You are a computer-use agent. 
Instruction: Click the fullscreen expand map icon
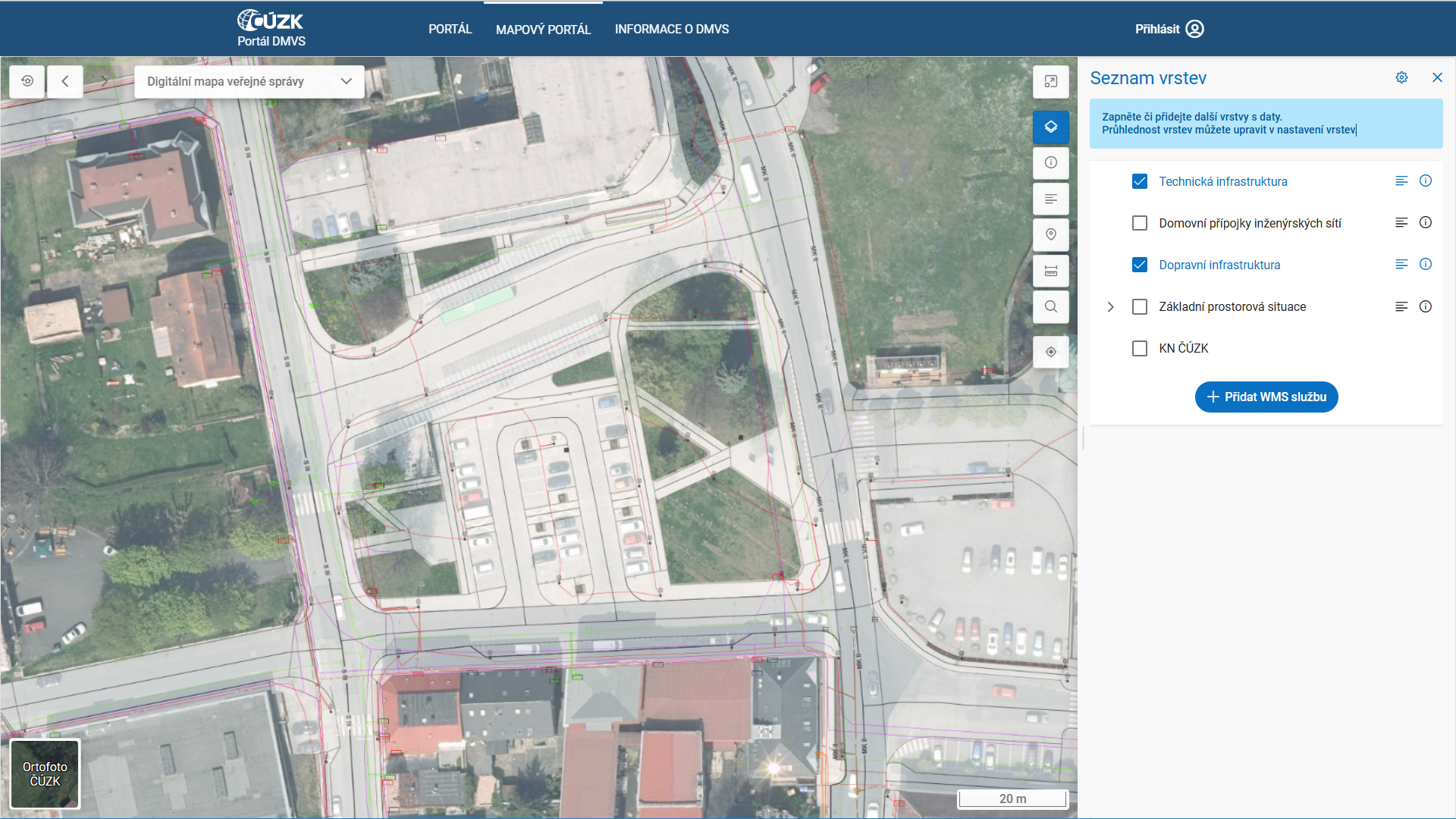point(1050,81)
